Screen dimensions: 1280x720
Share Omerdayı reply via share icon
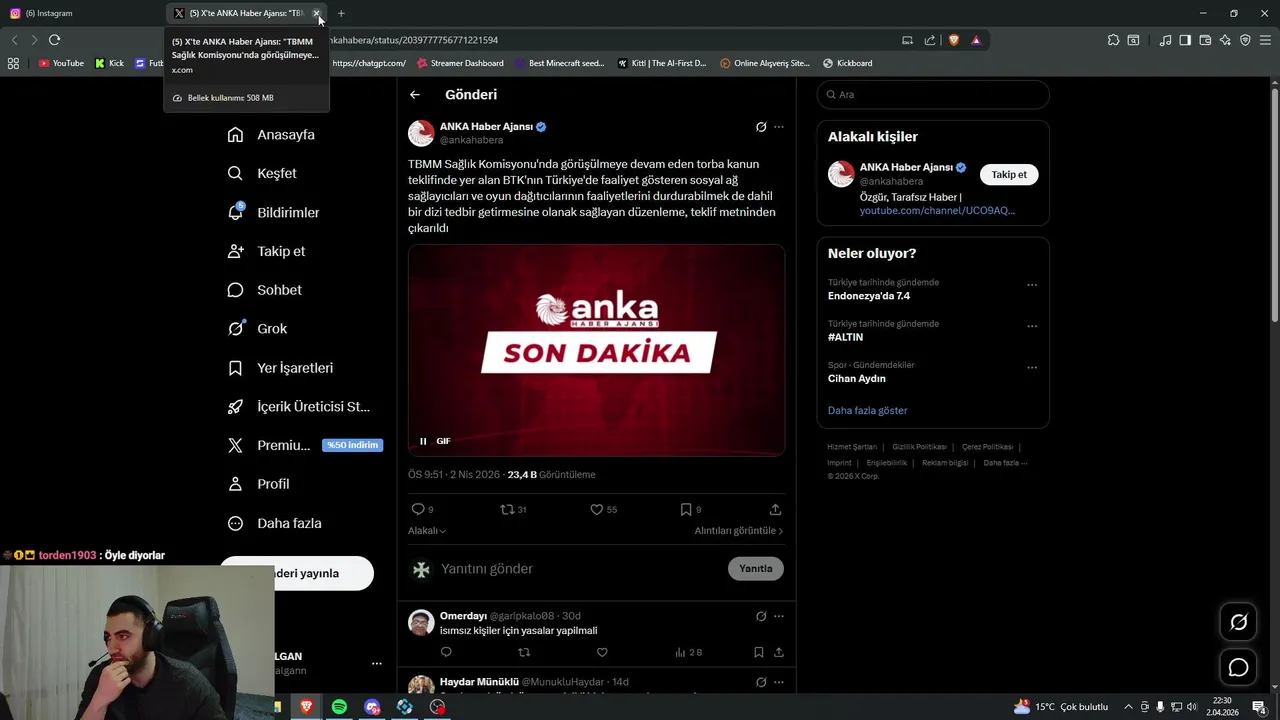click(779, 652)
